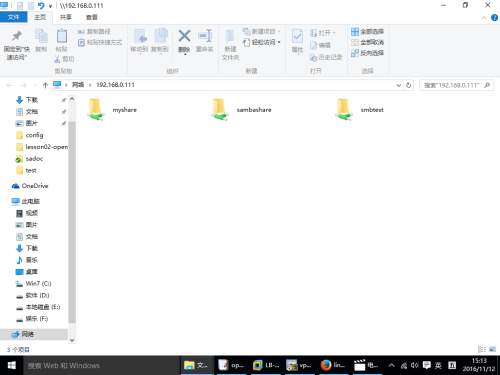Open the config folder in sidebar
This screenshot has height=375, width=500.
30,135
